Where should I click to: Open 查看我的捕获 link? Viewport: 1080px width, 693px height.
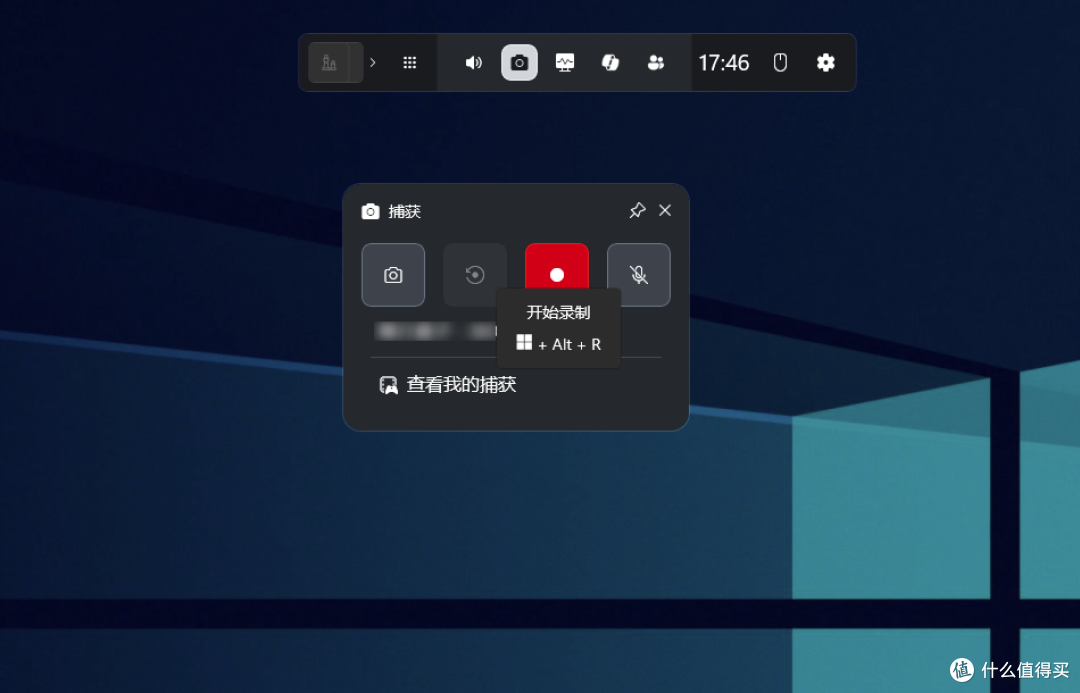(x=448, y=384)
